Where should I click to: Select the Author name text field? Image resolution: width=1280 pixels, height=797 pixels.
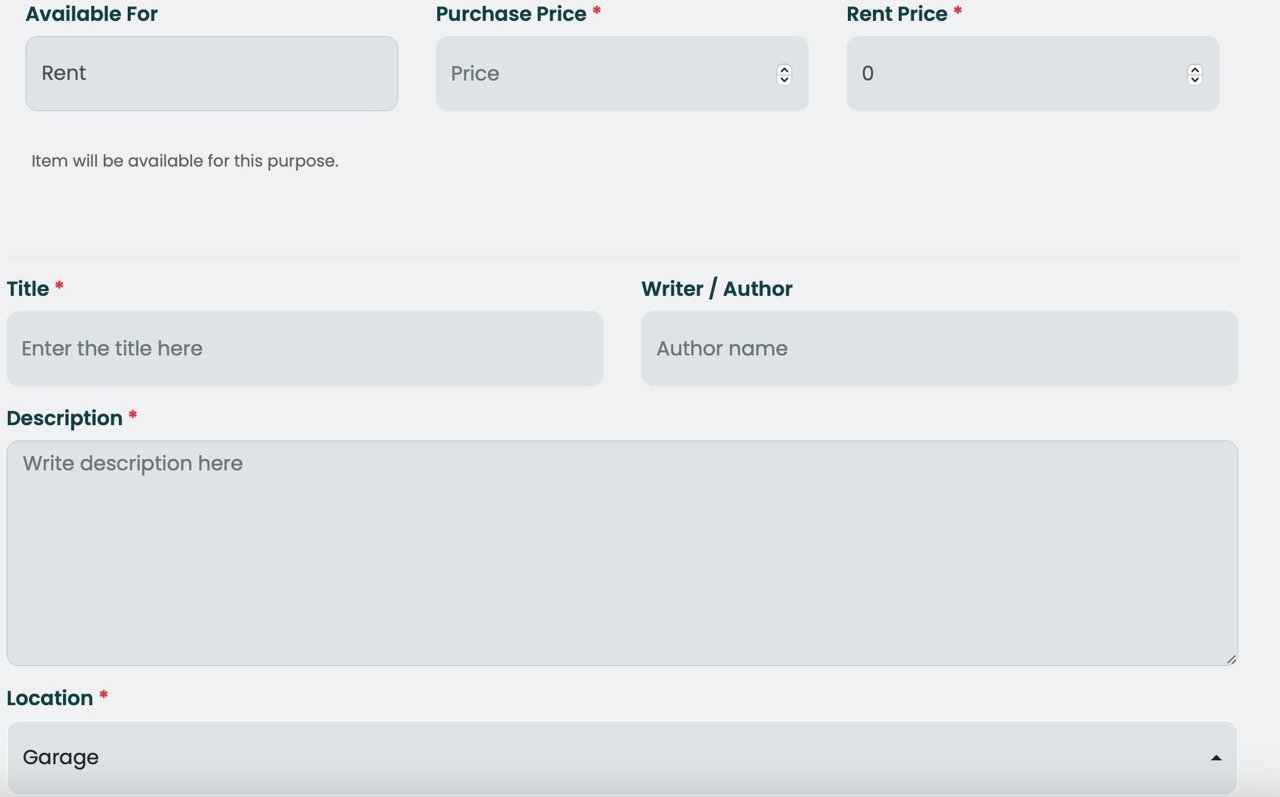click(x=938, y=349)
